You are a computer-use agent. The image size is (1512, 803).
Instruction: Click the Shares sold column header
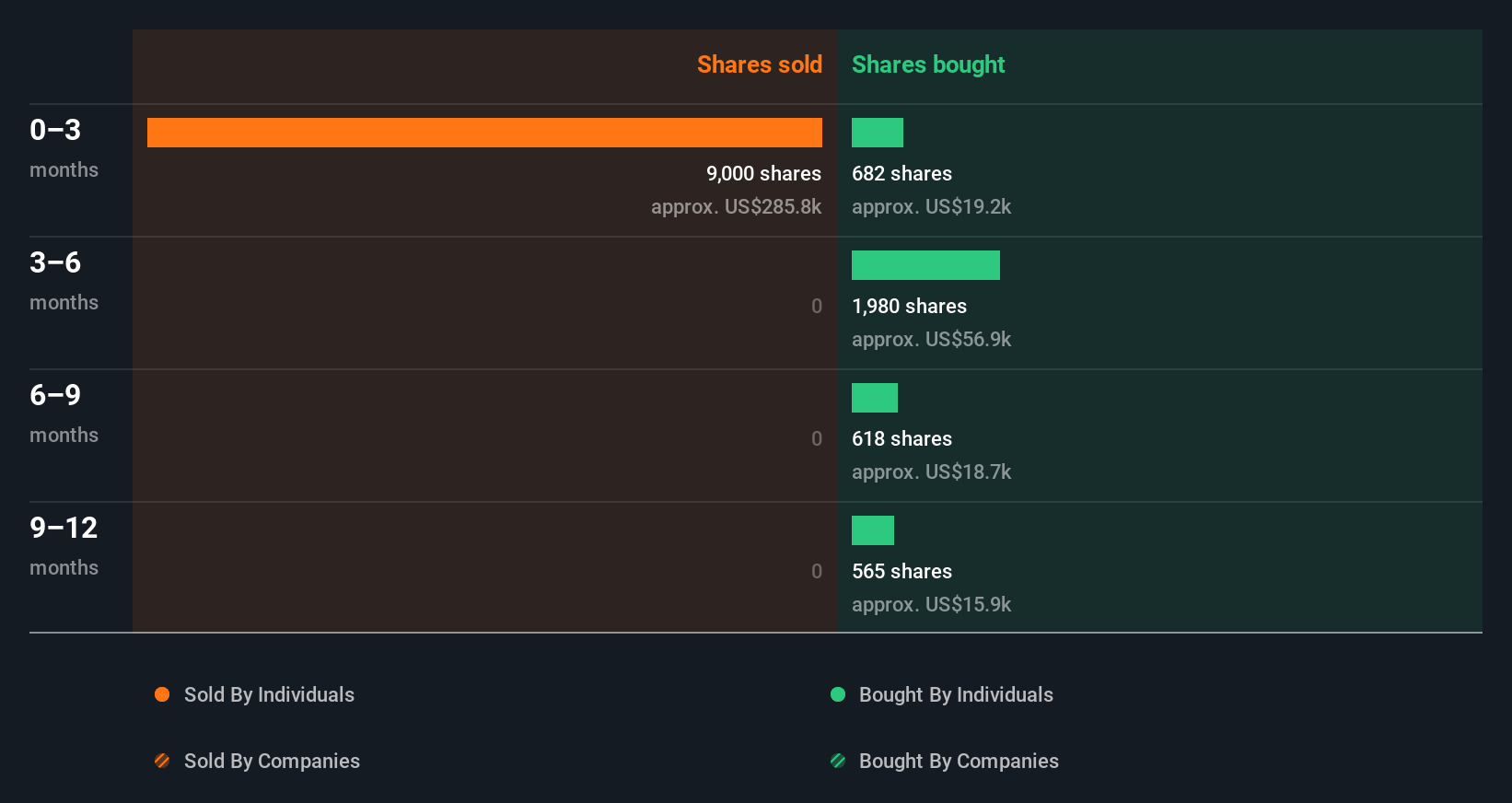760,64
